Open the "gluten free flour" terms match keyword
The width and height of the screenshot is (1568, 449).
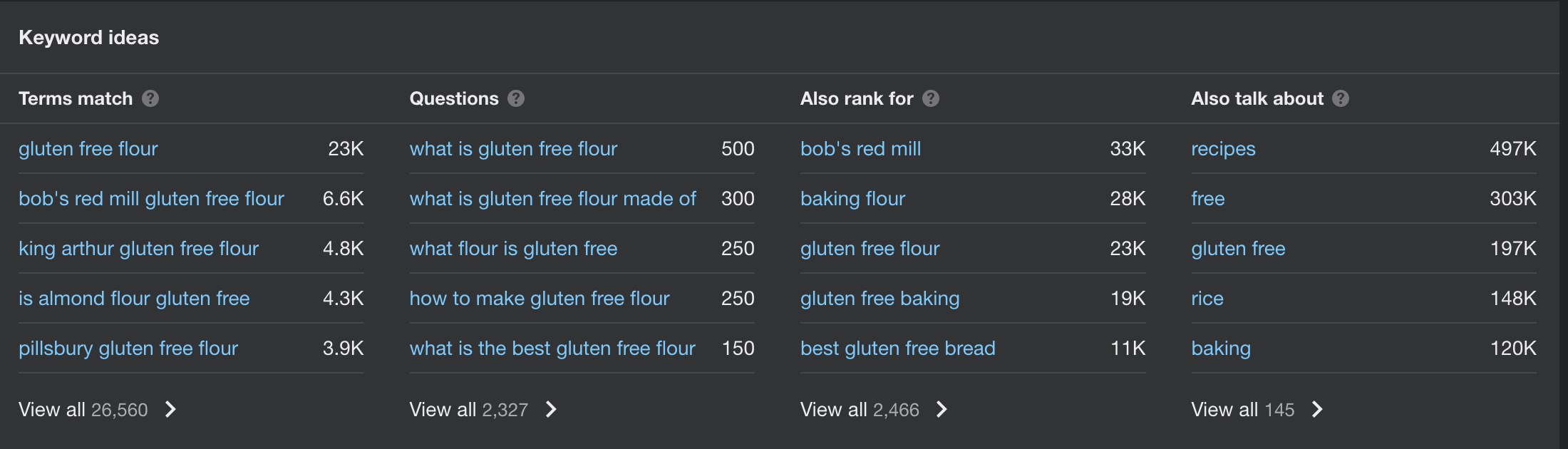point(88,149)
